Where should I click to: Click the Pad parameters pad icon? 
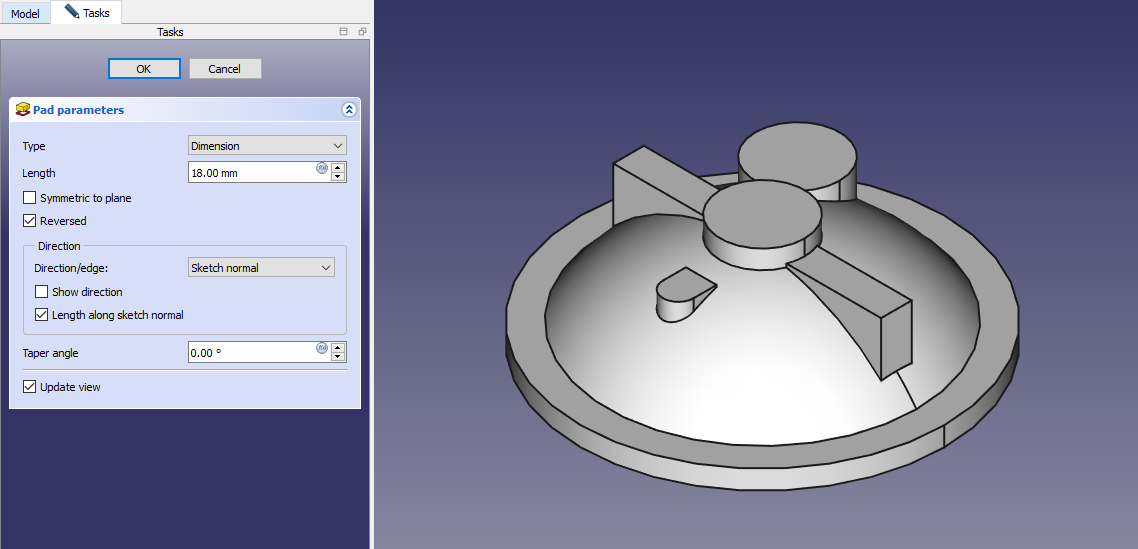(22, 109)
